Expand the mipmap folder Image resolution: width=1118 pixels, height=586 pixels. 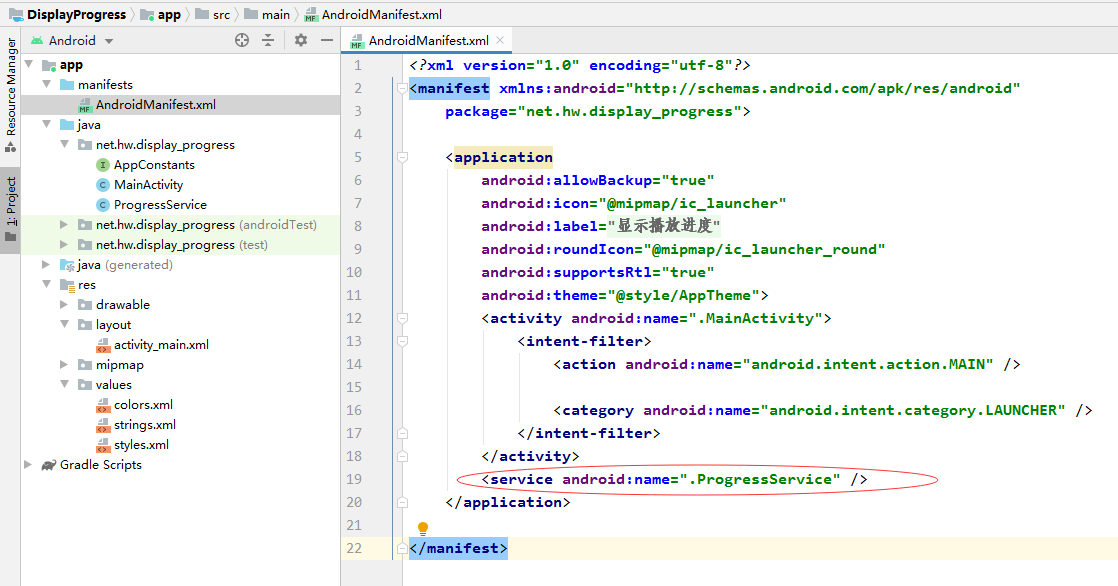(x=65, y=364)
